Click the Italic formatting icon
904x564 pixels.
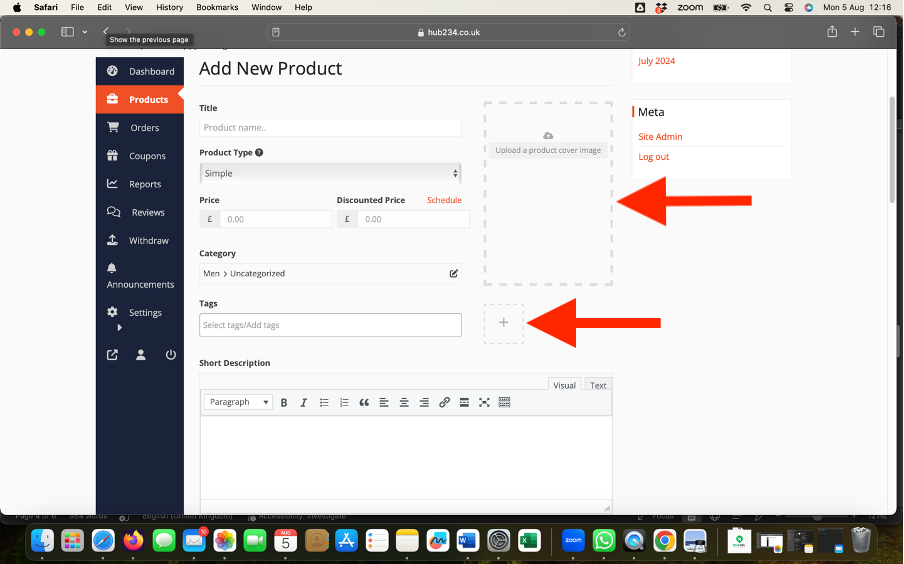(304, 402)
